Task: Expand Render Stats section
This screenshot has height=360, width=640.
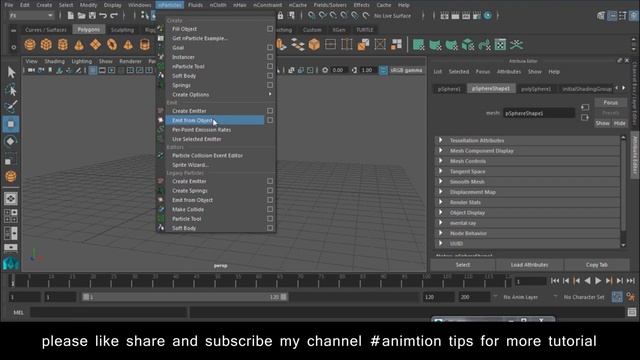Action: 440,202
